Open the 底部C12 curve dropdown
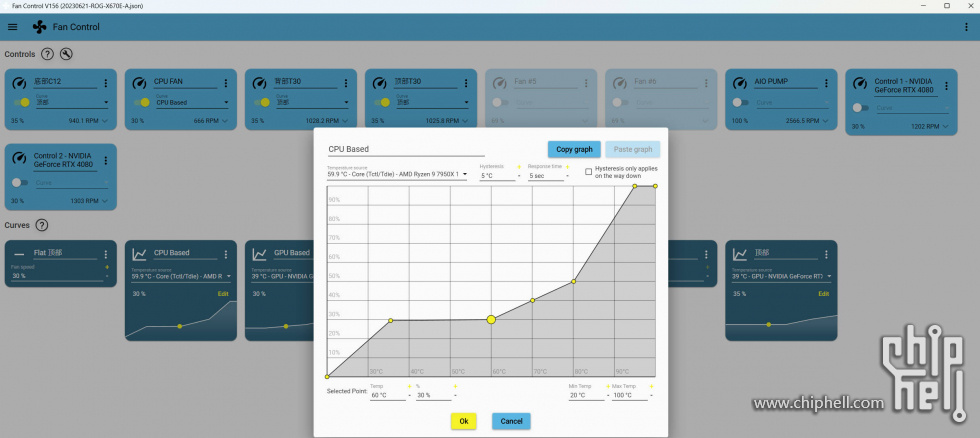Viewport: 980px width, 438px height. click(x=72, y=102)
